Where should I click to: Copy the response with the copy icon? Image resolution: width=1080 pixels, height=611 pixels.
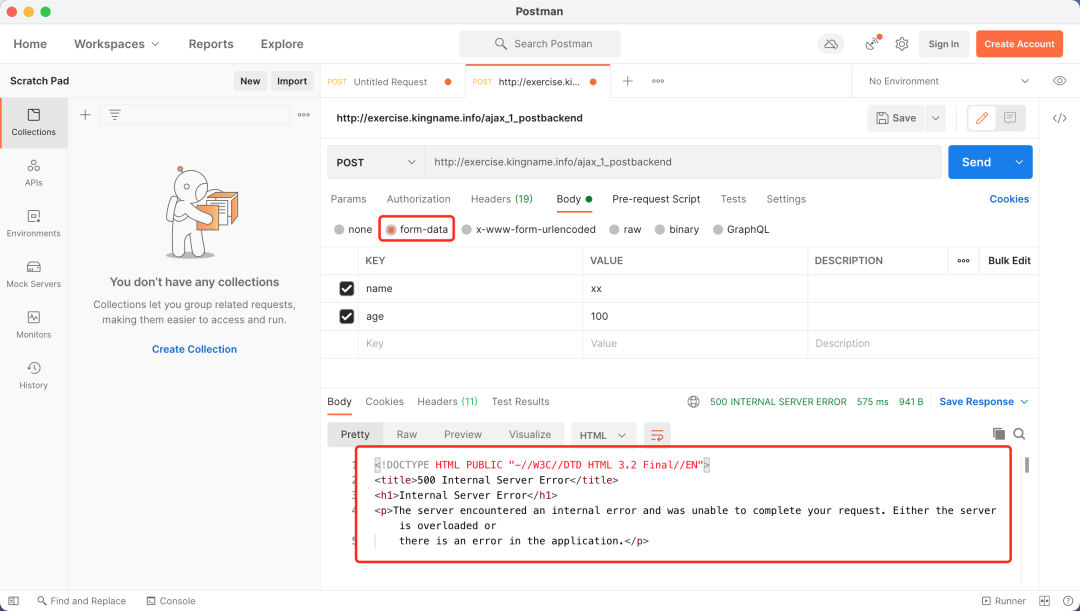coord(998,434)
